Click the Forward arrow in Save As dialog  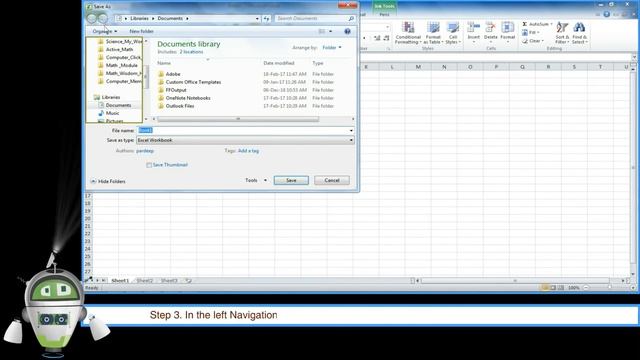102,18
